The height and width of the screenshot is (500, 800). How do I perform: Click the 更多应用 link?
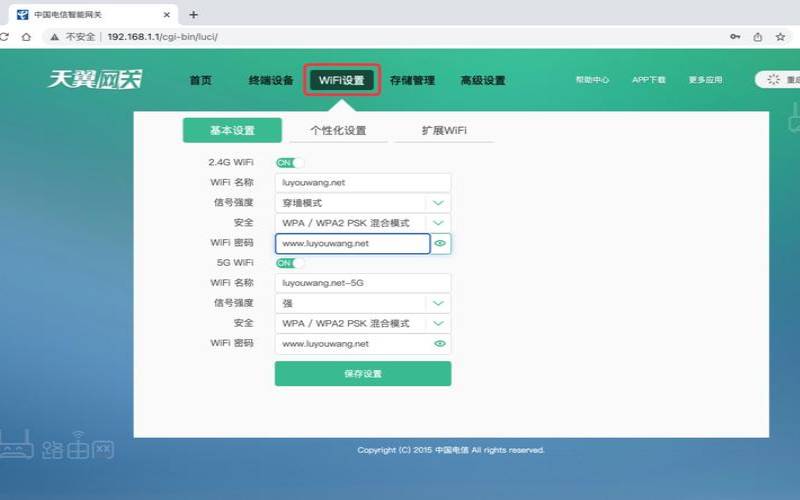pos(706,80)
